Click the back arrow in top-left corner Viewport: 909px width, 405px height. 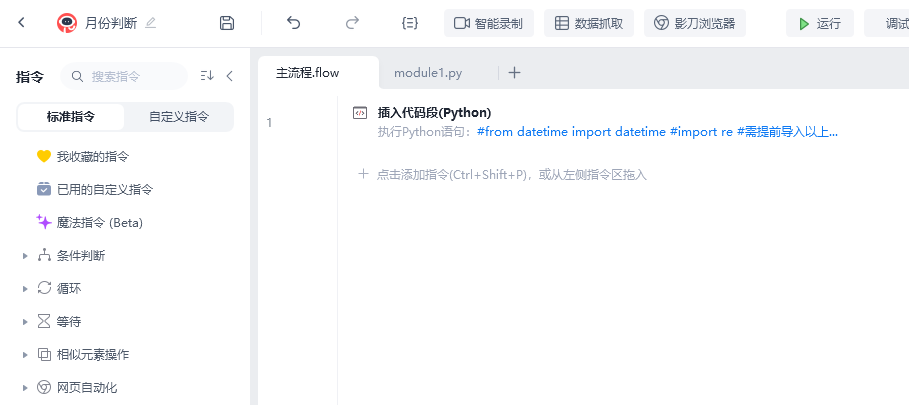click(22, 22)
